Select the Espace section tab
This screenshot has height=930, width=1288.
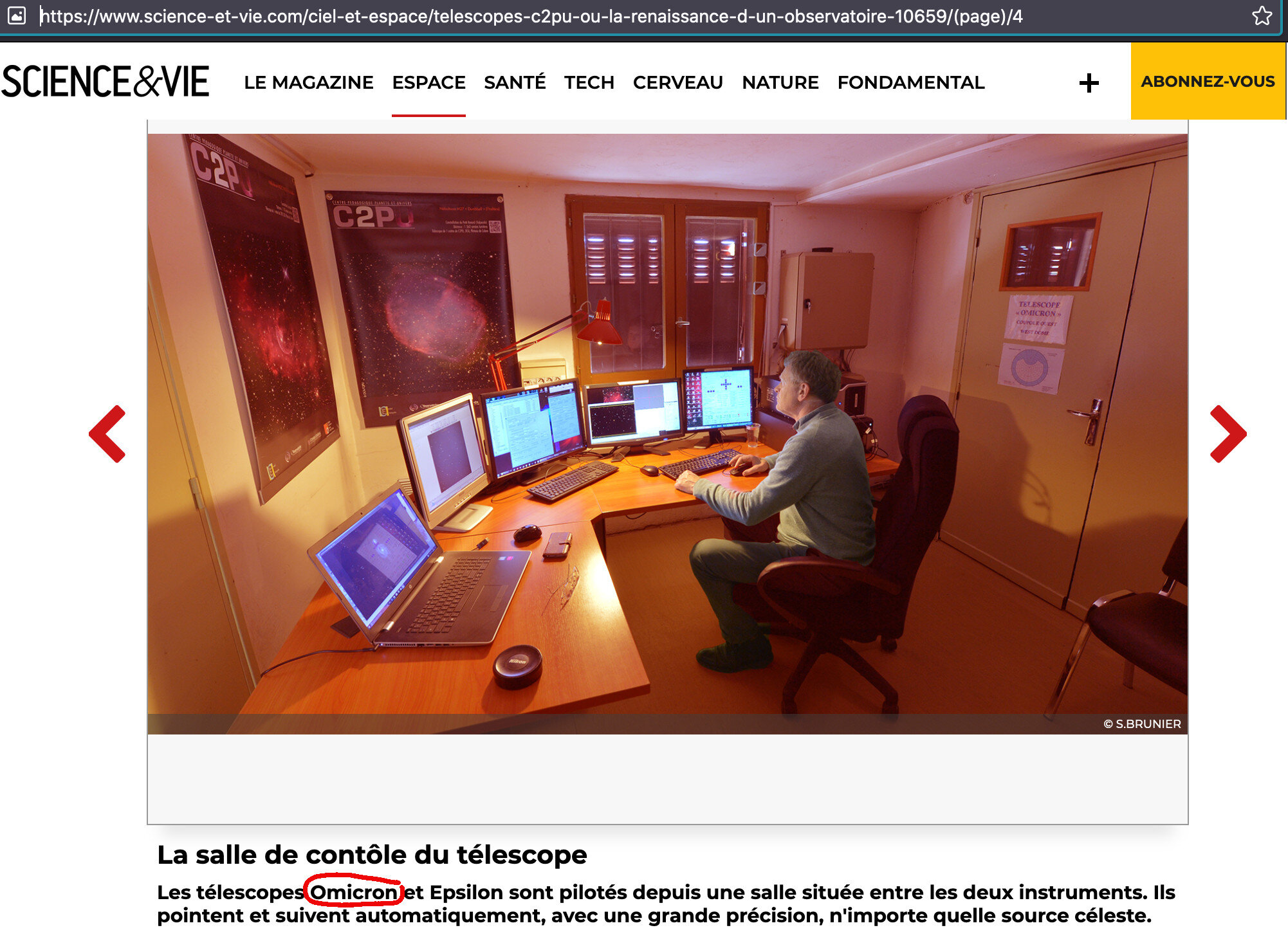point(428,82)
